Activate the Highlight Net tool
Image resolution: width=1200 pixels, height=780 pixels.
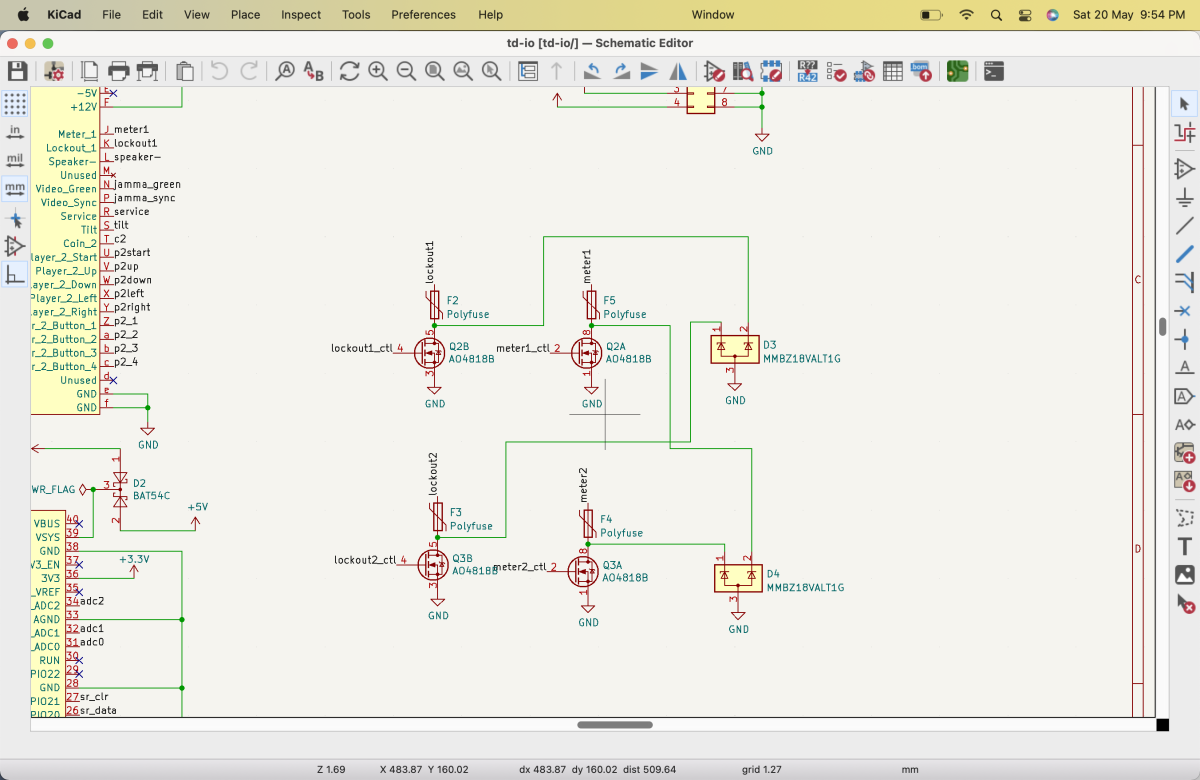(x=1185, y=132)
